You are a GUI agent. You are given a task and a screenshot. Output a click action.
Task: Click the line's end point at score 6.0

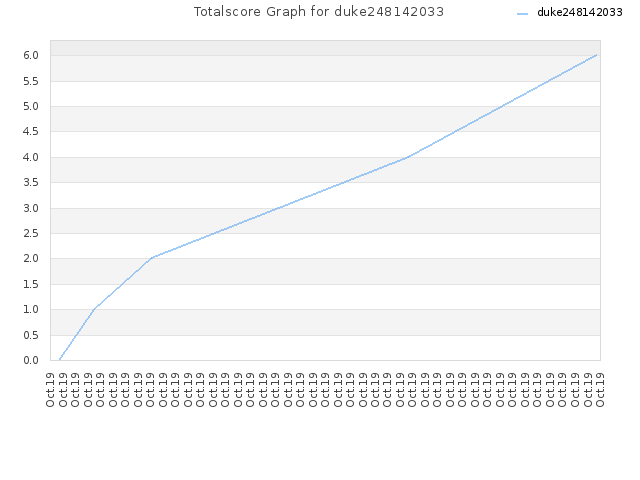597,55
